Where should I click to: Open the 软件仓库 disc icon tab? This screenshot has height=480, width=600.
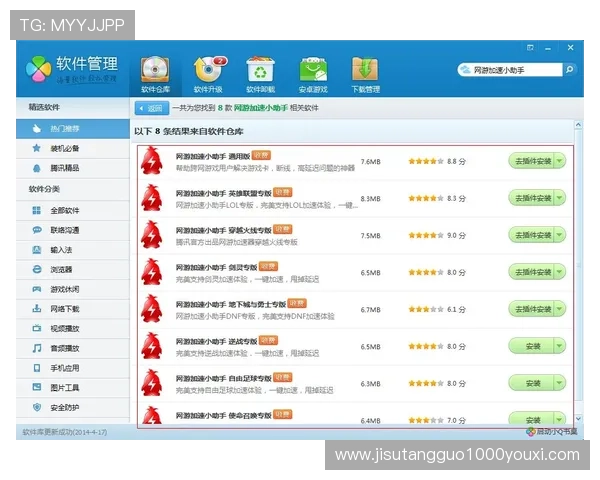point(155,75)
